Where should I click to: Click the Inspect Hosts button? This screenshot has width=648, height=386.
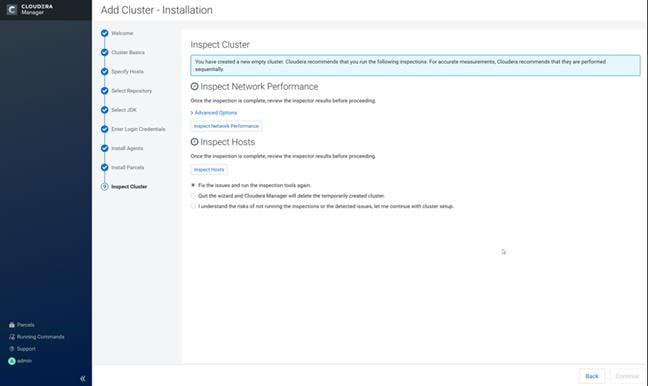tap(209, 169)
